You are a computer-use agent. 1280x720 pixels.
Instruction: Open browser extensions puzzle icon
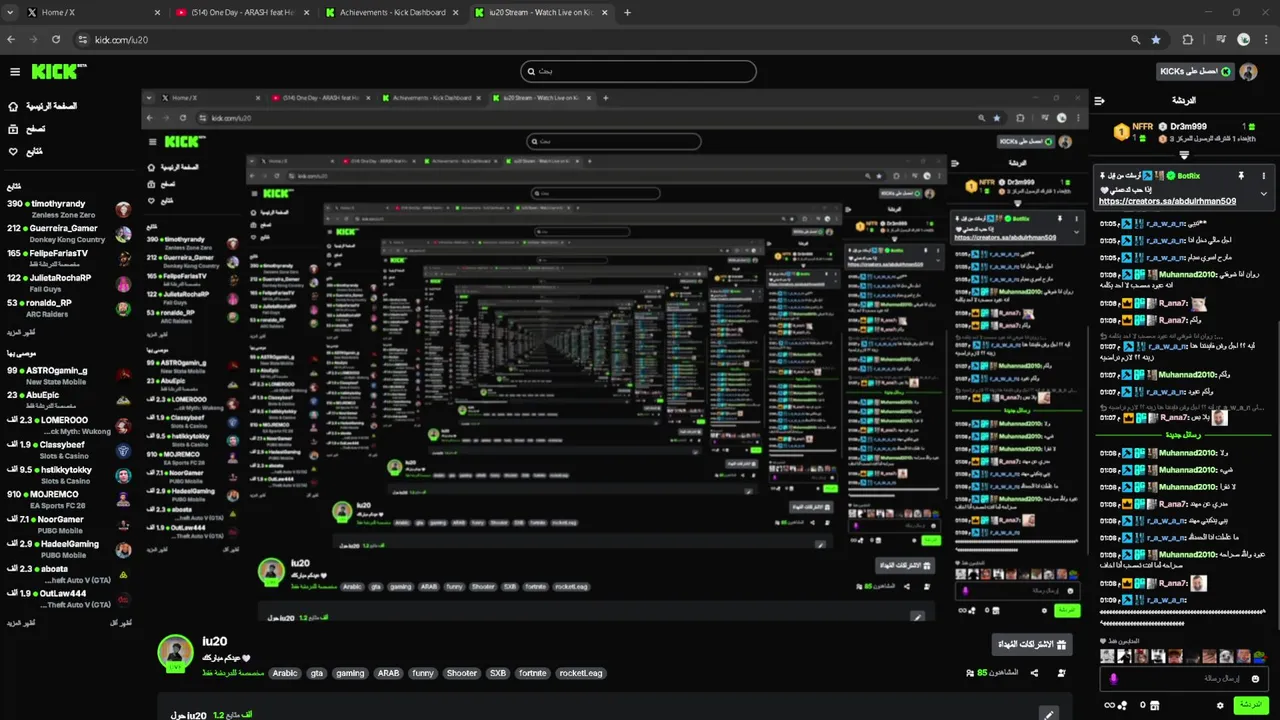[x=1188, y=40]
